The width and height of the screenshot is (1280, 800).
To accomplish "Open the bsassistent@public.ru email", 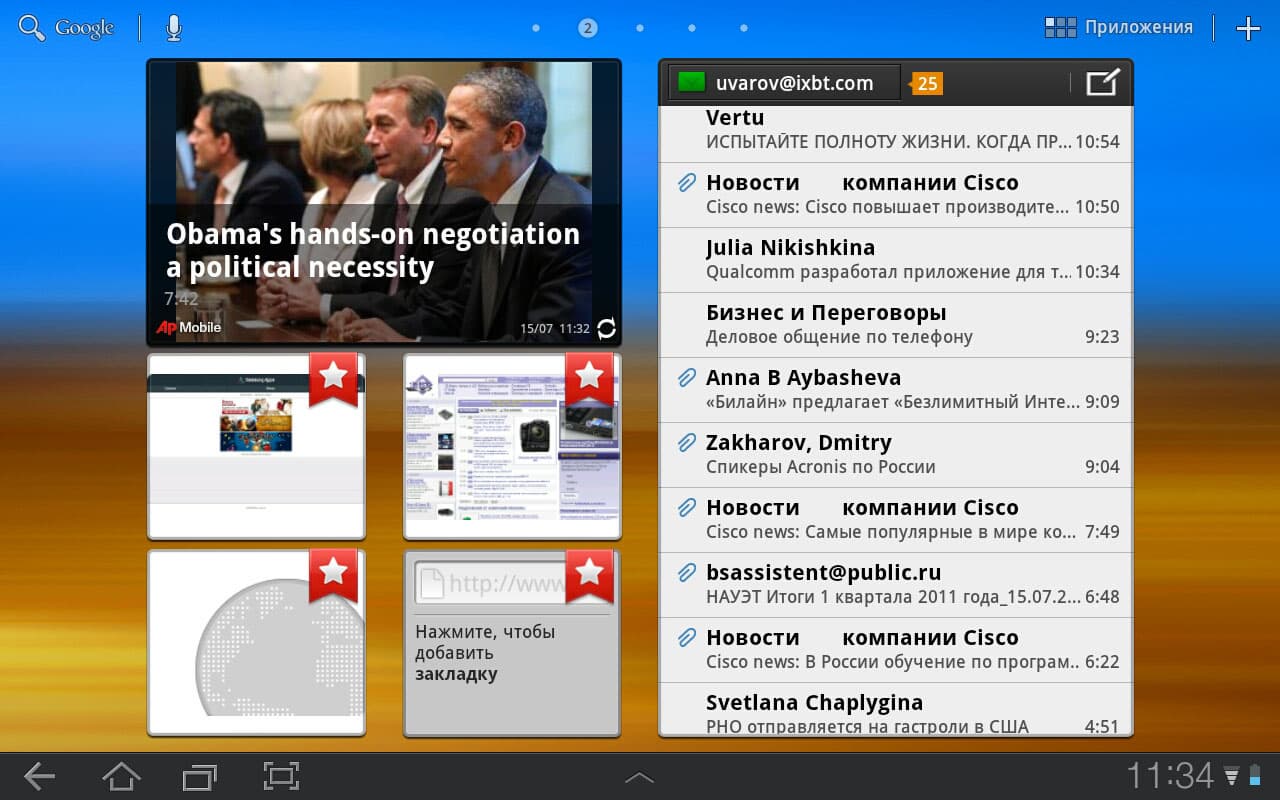I will pos(895,585).
